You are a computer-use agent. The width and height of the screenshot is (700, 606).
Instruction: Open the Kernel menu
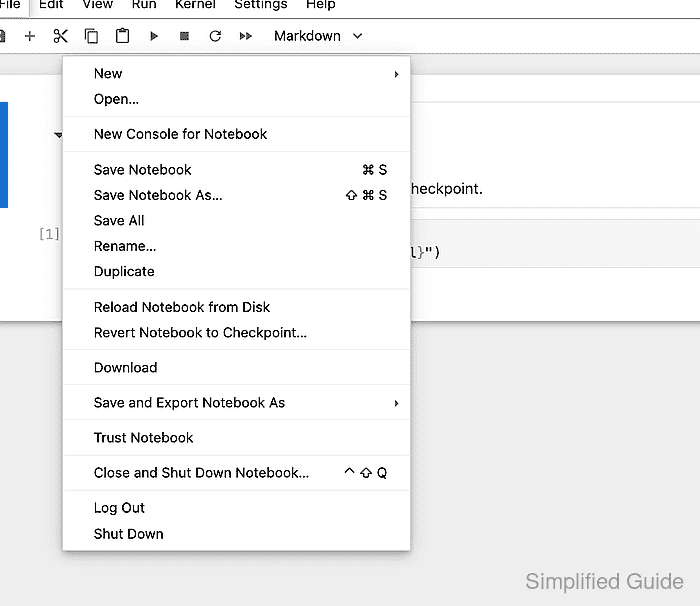click(x=195, y=5)
